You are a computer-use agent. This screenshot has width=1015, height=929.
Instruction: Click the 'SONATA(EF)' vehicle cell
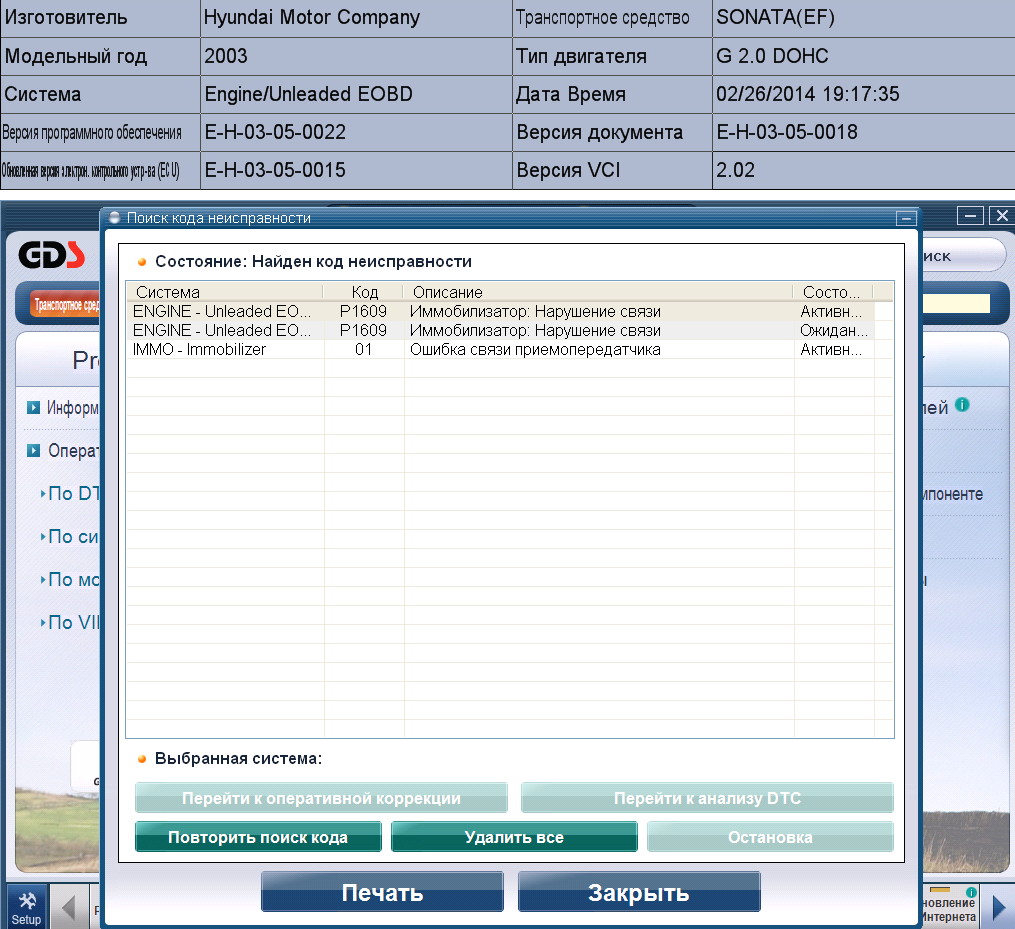coord(863,18)
